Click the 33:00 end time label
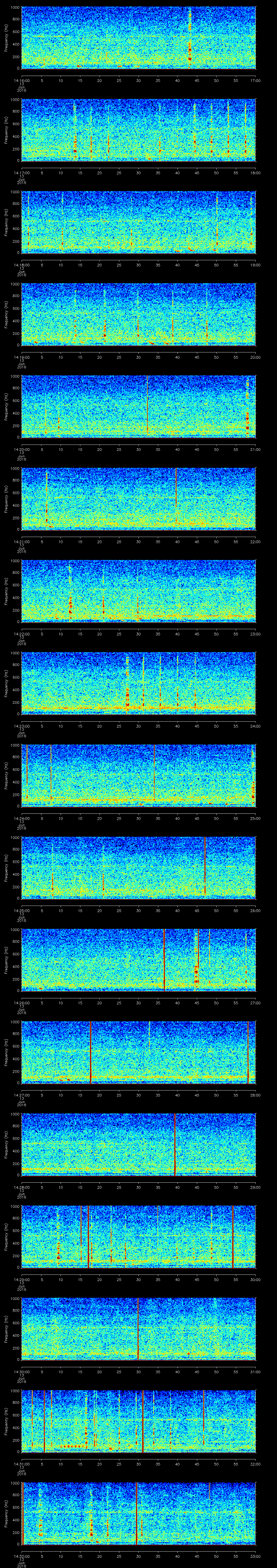This screenshot has height=1568, width=277. point(255,1556)
